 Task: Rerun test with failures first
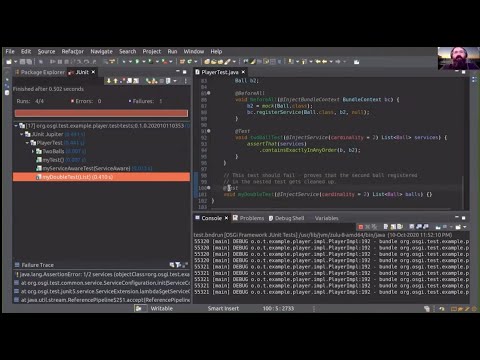coord(154,81)
